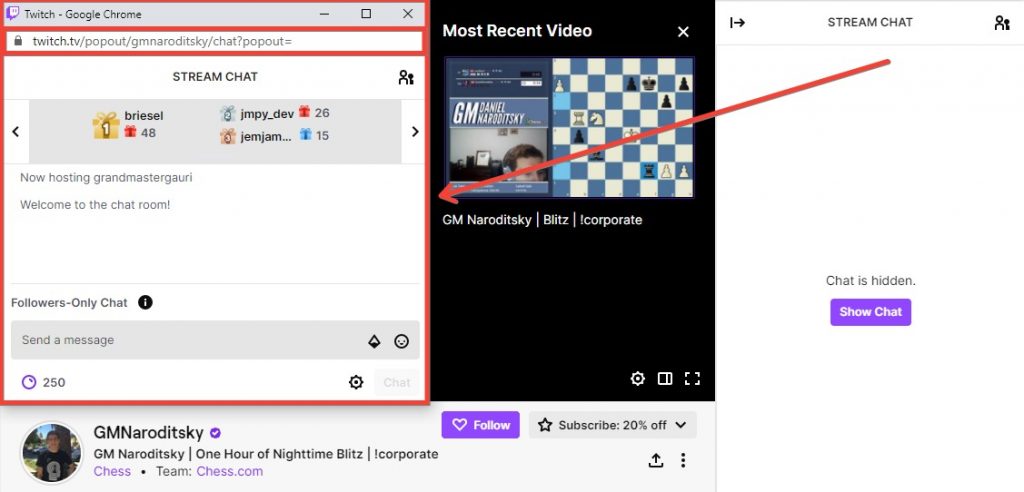1024x492 pixels.
Task: Collapse the right Stream Chat panel arrow icon
Action: click(737, 23)
